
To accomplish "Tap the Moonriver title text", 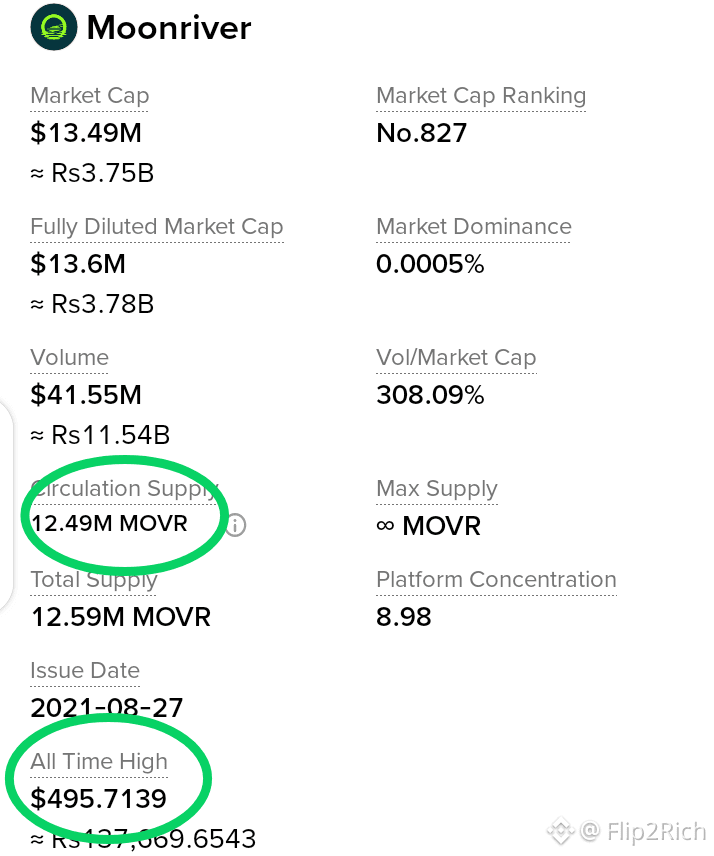I will tap(169, 27).
